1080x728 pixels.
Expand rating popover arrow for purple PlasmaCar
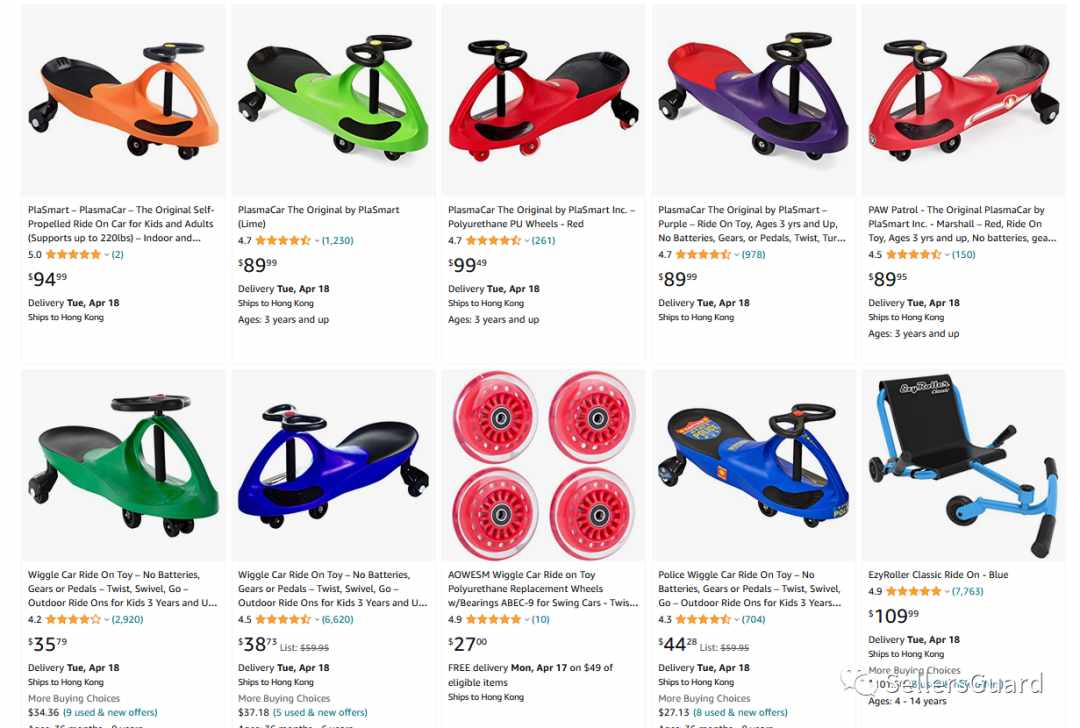tap(736, 254)
